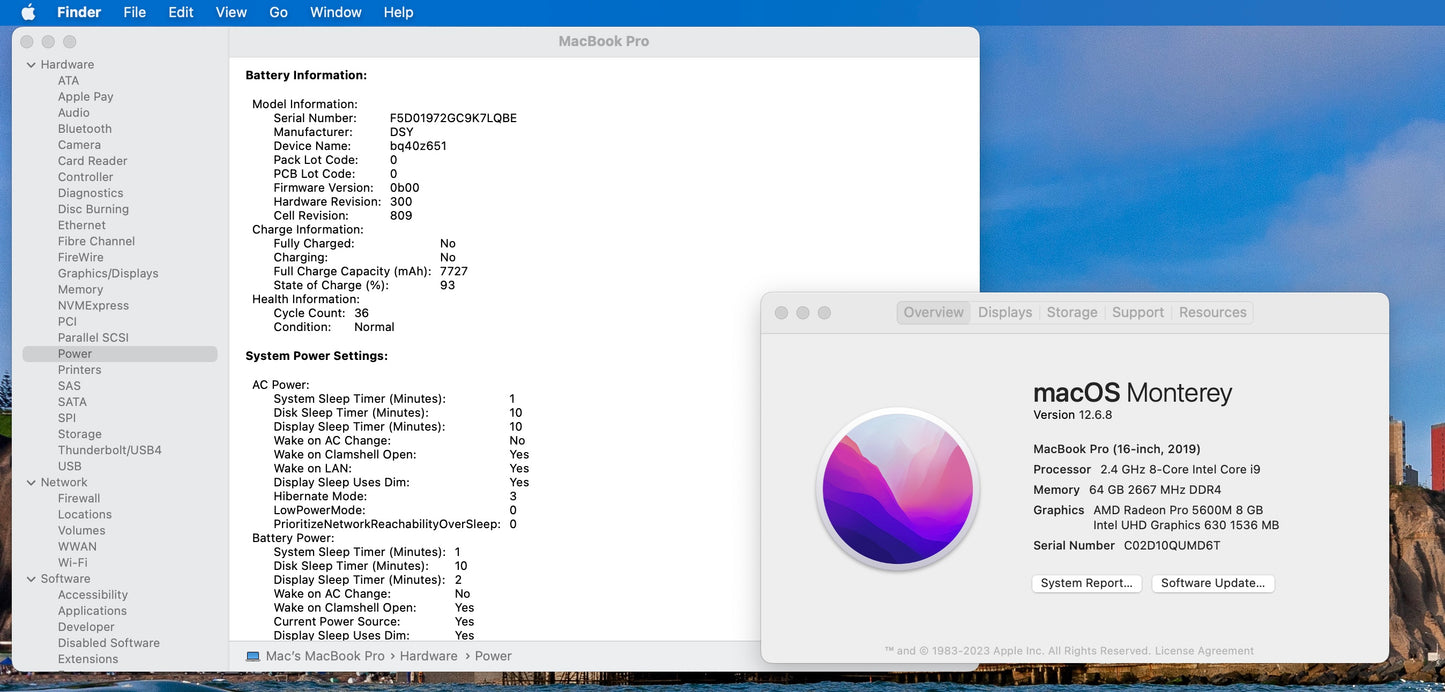Collapse the Network section chevron

pos(30,483)
